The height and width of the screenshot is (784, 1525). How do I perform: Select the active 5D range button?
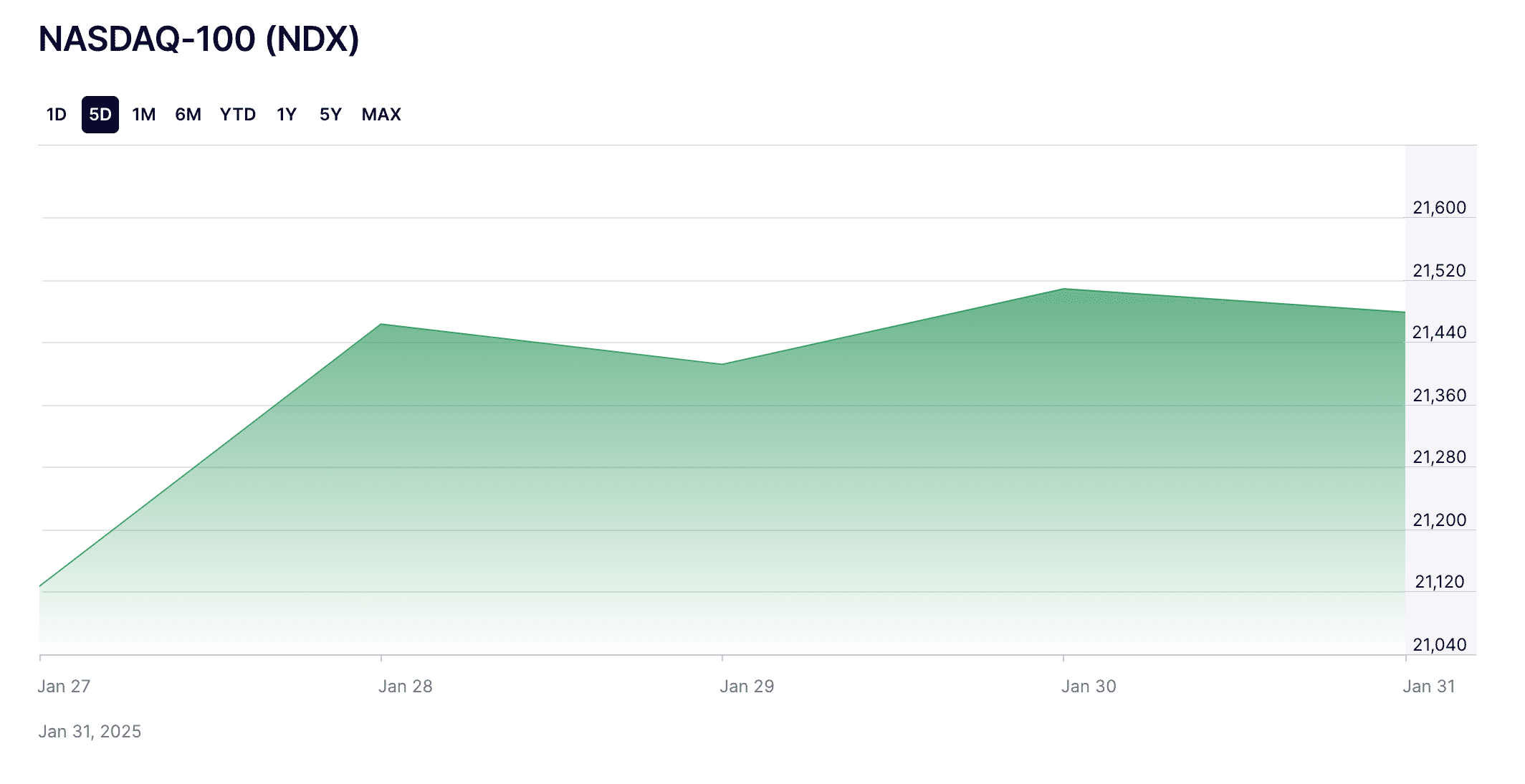click(x=100, y=115)
